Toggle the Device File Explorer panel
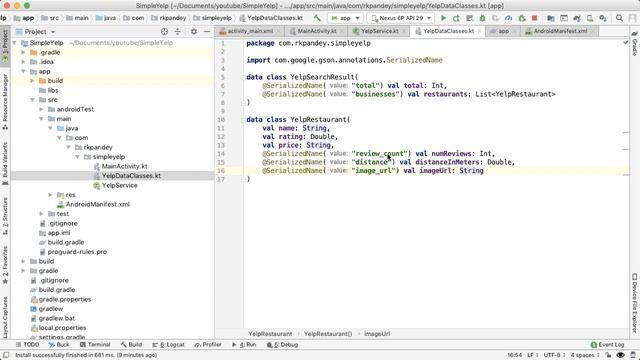The height and width of the screenshot is (360, 640). [x=635, y=303]
